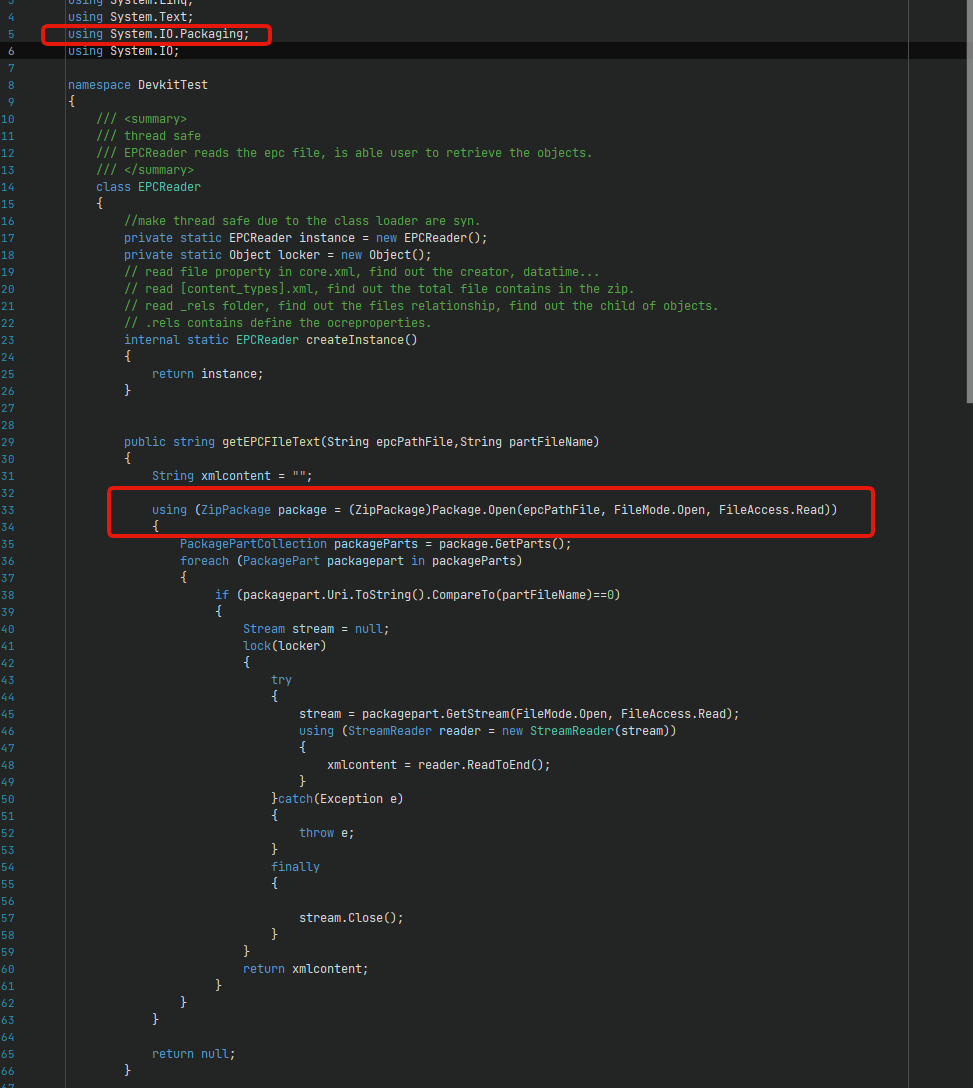Screen dimensions: 973x1088
Task: Click the 'read _rels folder' comment
Action: (x=421, y=306)
